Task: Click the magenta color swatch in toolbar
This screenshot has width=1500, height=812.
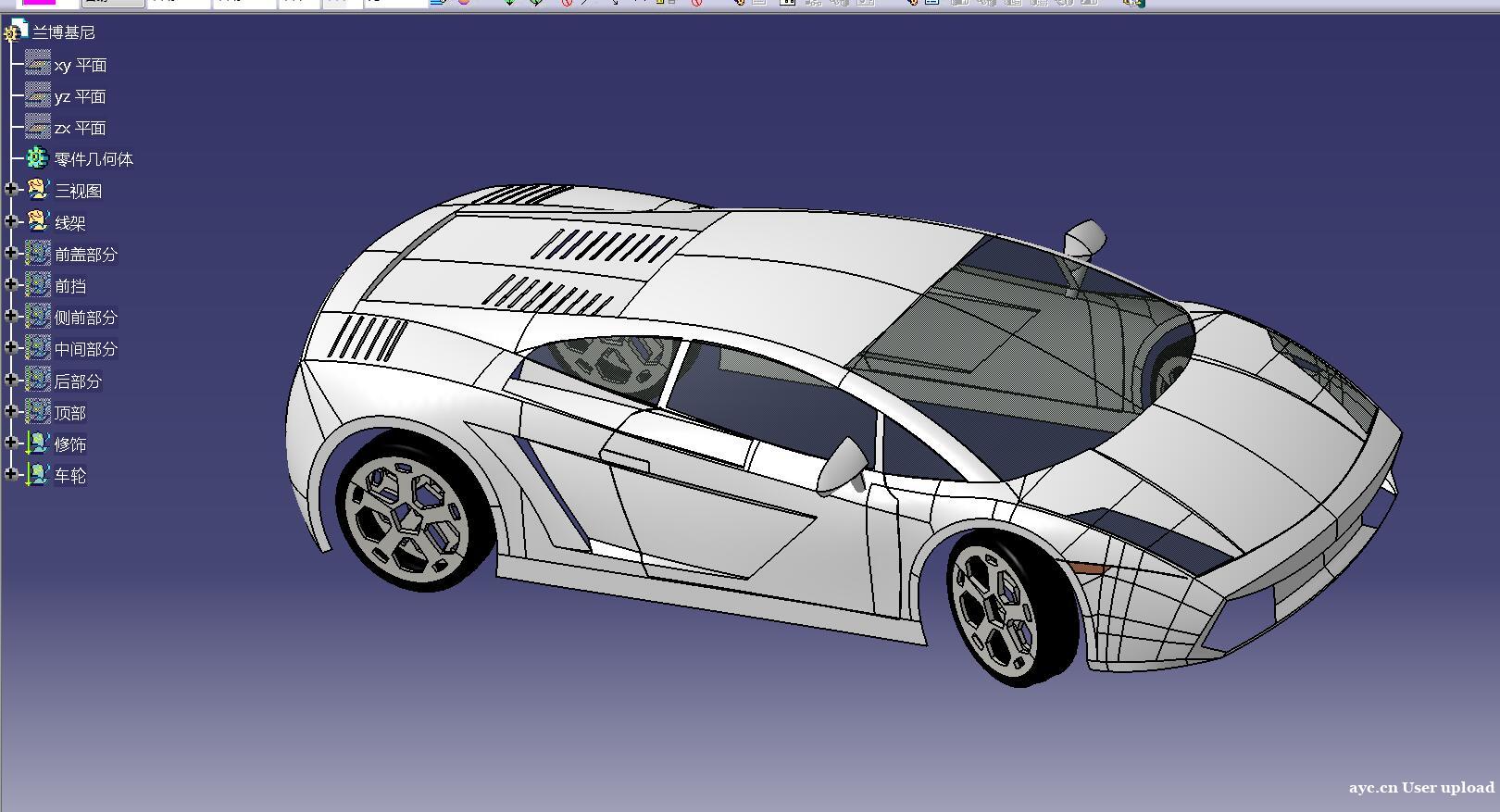Action: tap(39, 3)
